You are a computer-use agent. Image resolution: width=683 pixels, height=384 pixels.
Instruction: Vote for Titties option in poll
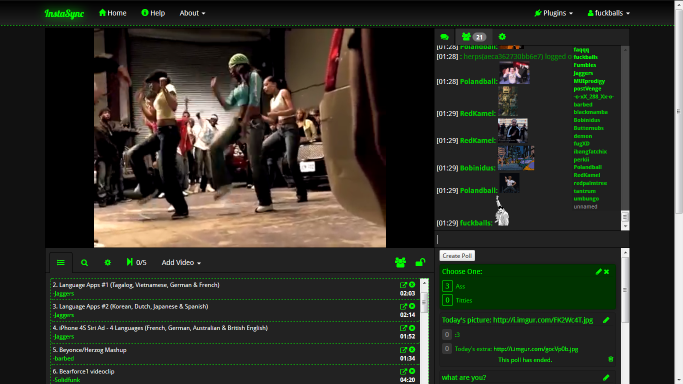447,300
